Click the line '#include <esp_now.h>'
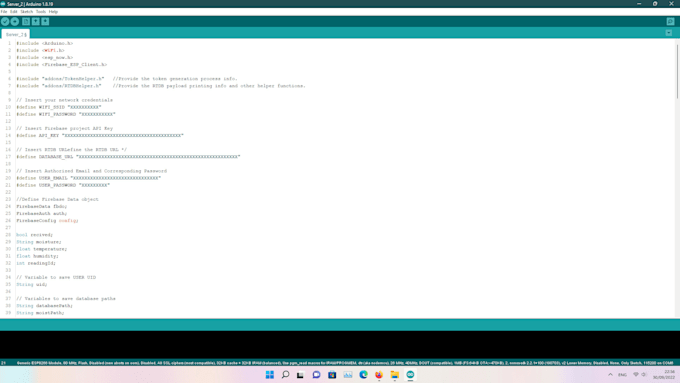Screen dimensions: 680x383 pos(45,57)
